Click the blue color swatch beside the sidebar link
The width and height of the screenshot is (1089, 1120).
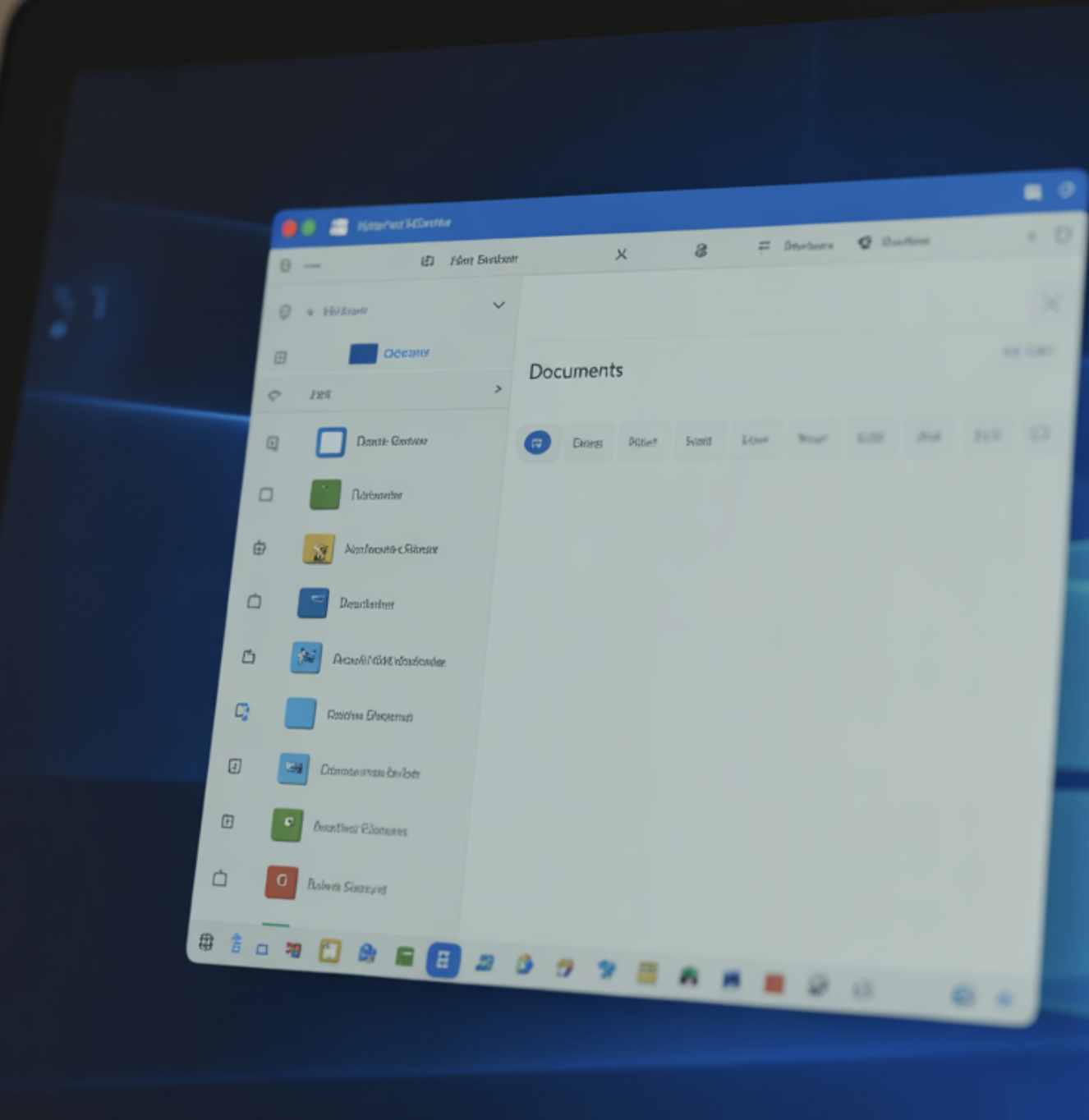point(362,353)
